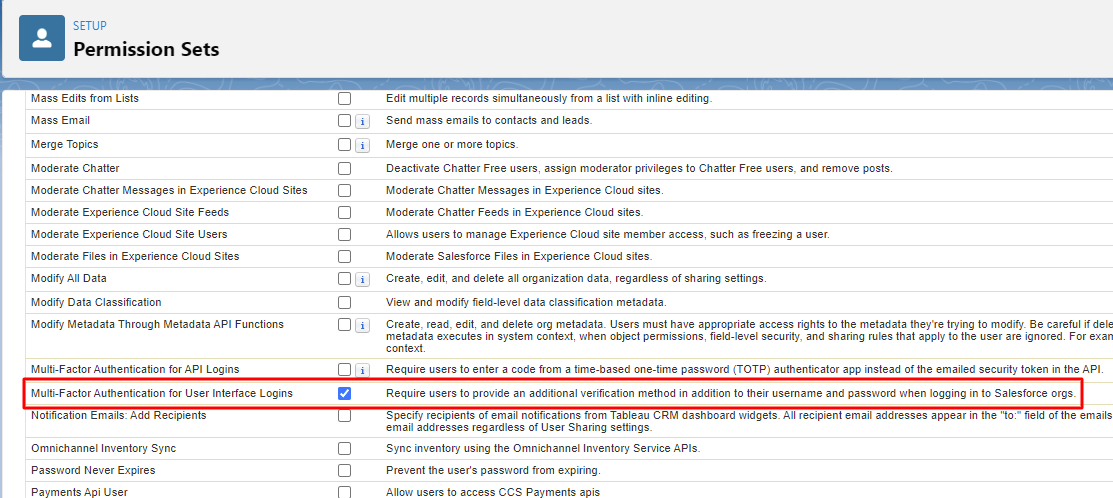Viewport: 1113px width, 498px height.
Task: Enable Multi-Factor Authentication for API Logins checkbox
Action: coord(344,370)
